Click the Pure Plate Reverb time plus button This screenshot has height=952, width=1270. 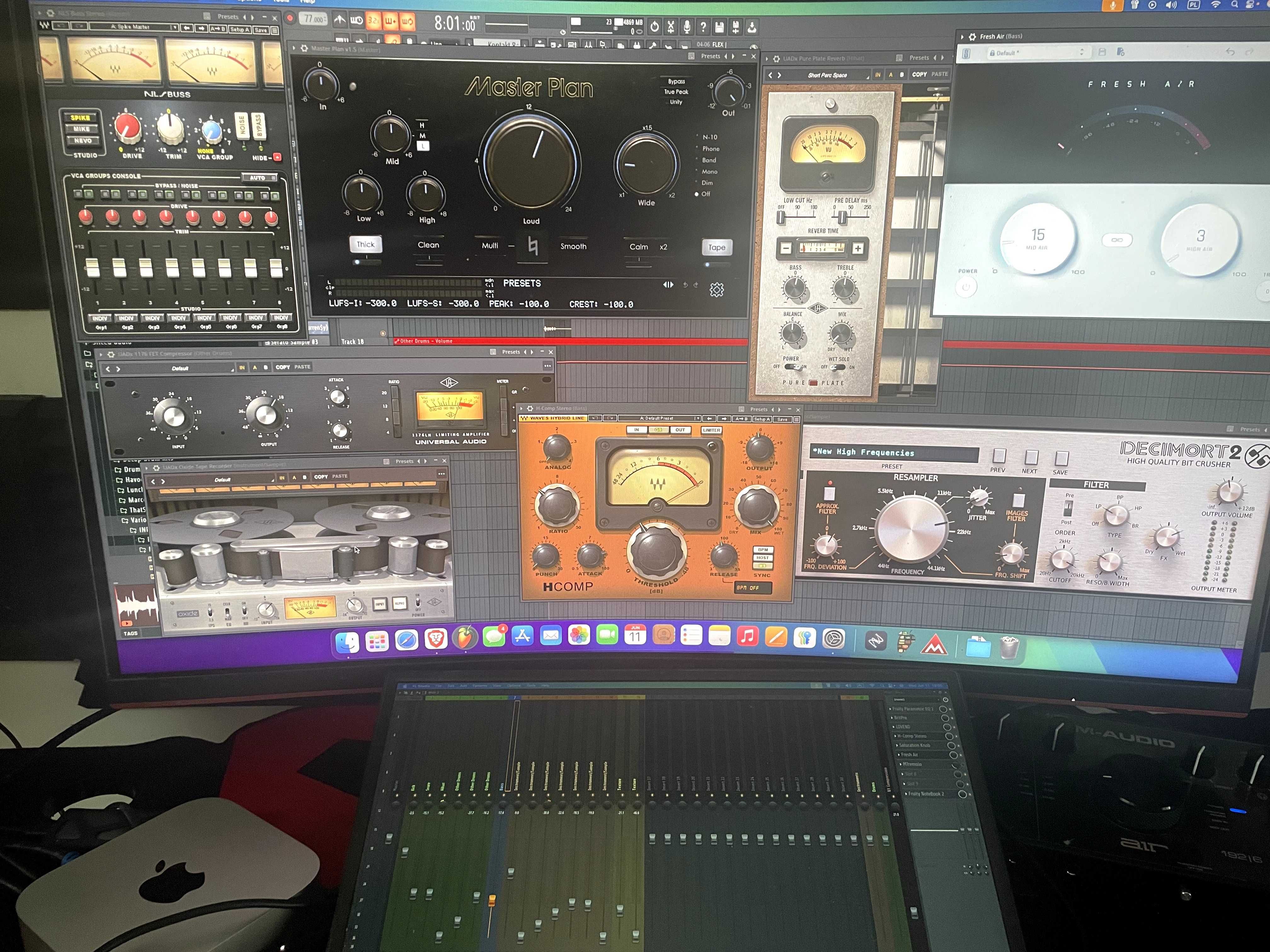pyautogui.click(x=858, y=248)
